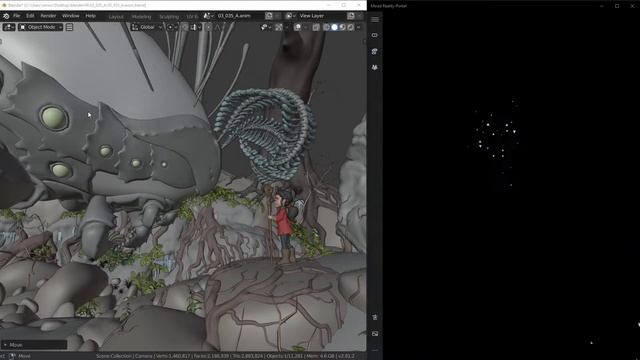Open Mixed Reality Portal hamburger menu

(x=375, y=20)
